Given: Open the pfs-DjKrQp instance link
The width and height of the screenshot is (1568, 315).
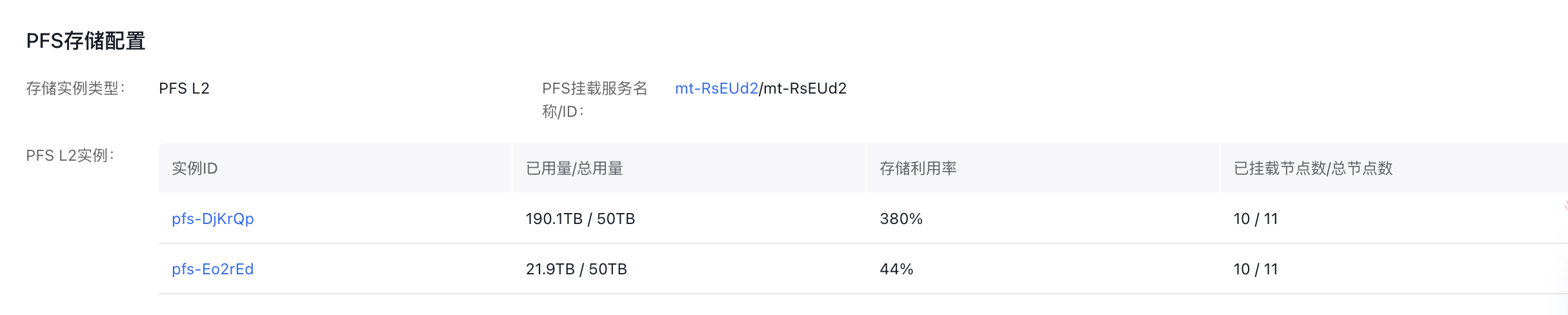Looking at the screenshot, I should (x=212, y=219).
